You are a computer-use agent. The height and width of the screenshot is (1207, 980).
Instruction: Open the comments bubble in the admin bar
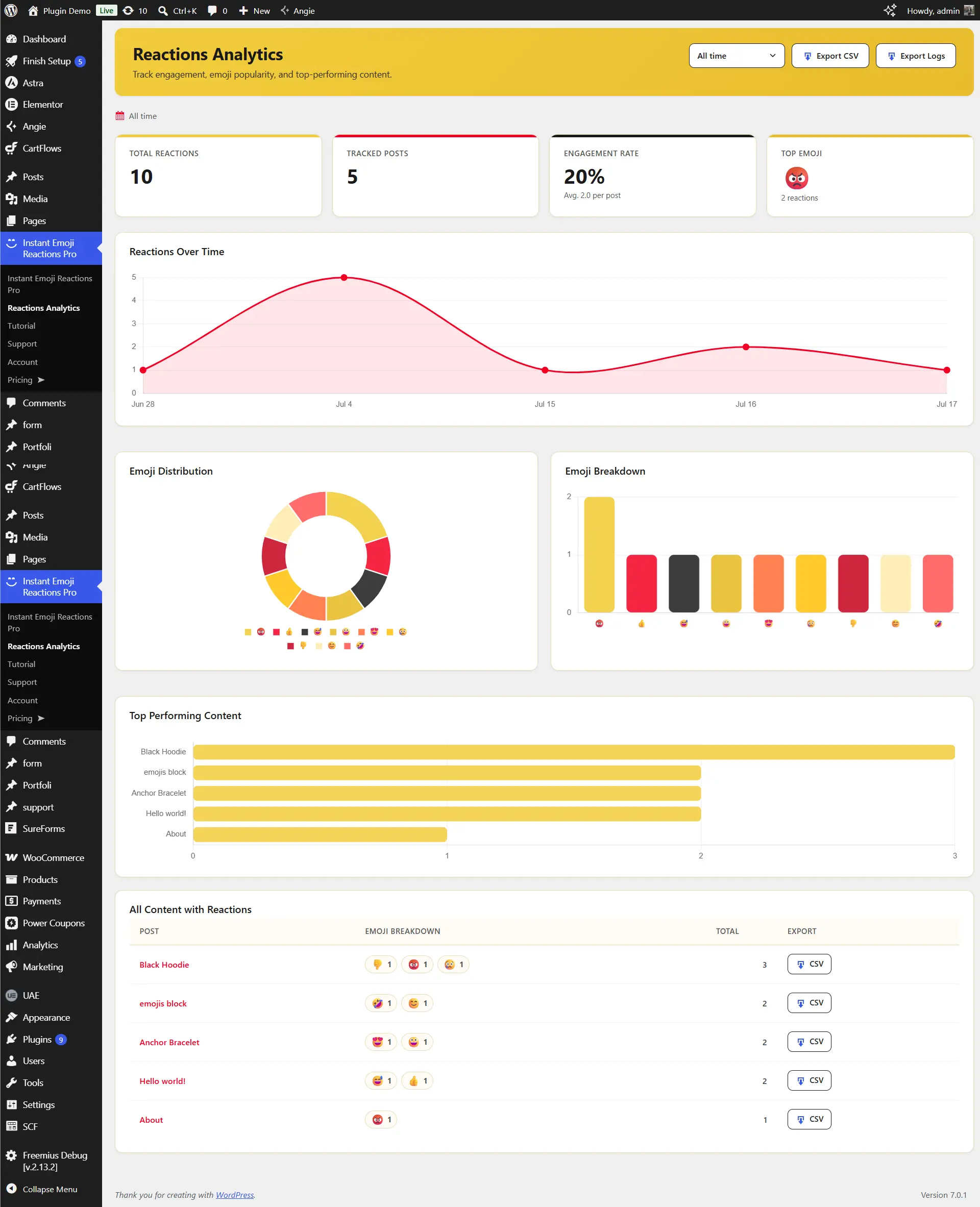pyautogui.click(x=212, y=11)
